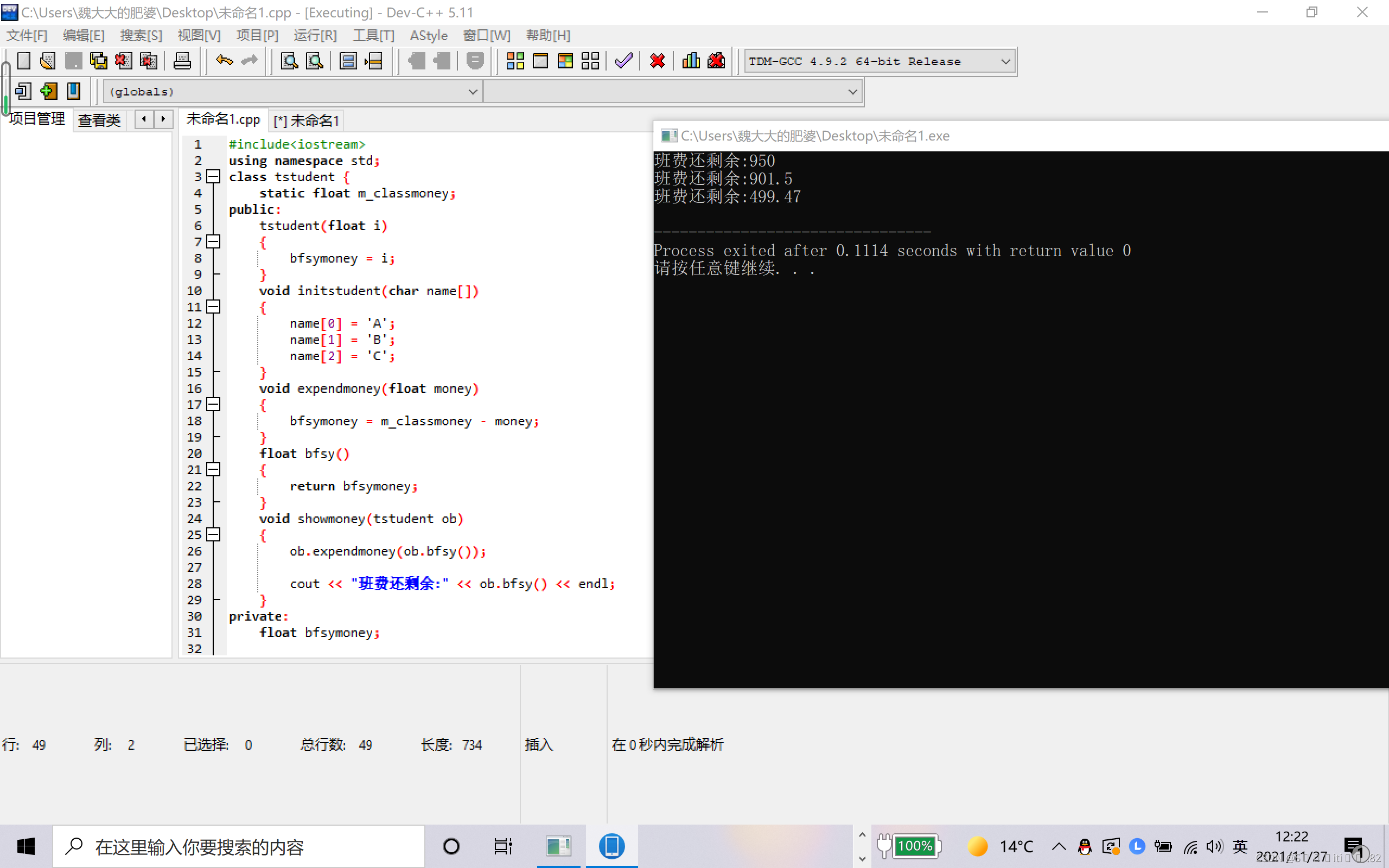Expand the (globals) class dropdown
The height and width of the screenshot is (868, 1389).
(x=473, y=92)
